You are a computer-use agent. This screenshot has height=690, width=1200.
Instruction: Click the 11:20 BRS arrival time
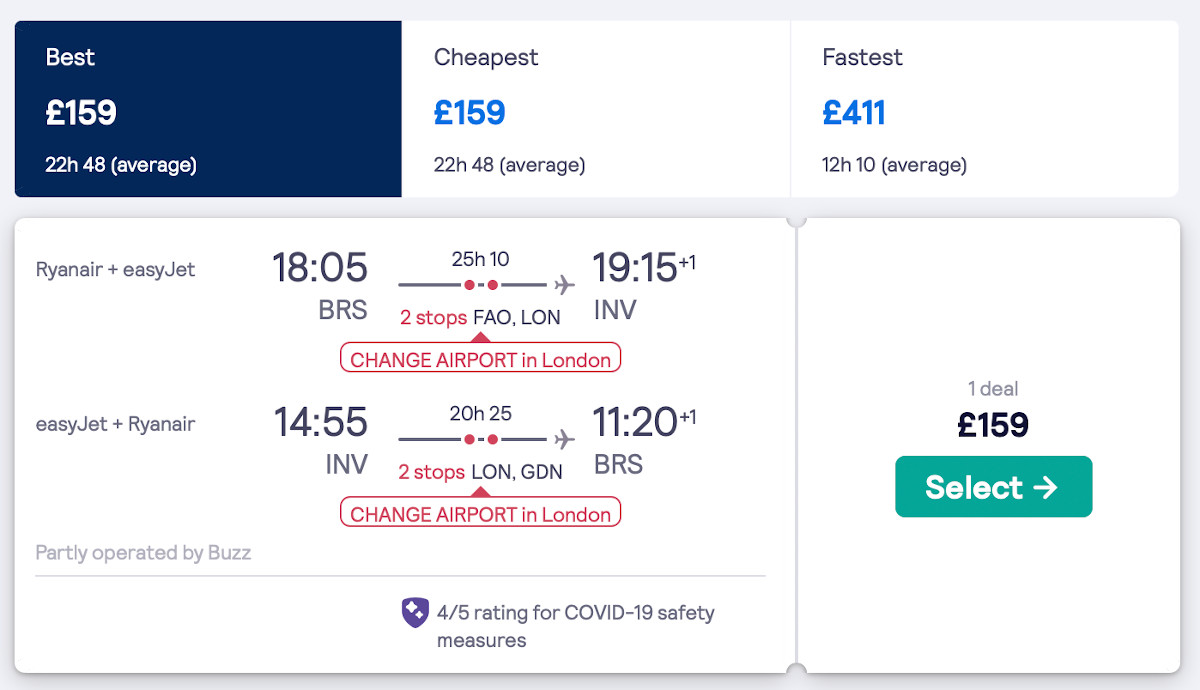coord(636,422)
